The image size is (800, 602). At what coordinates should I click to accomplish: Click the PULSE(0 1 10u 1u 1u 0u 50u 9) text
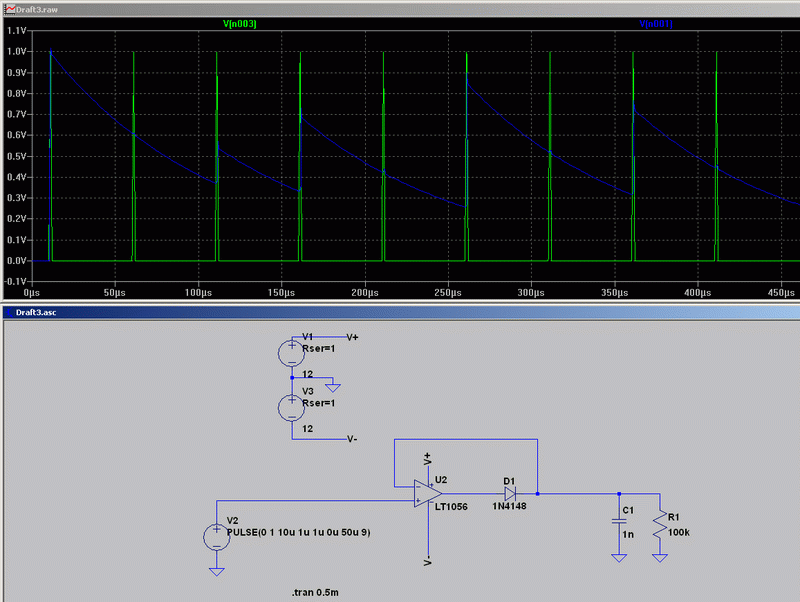(x=298, y=532)
